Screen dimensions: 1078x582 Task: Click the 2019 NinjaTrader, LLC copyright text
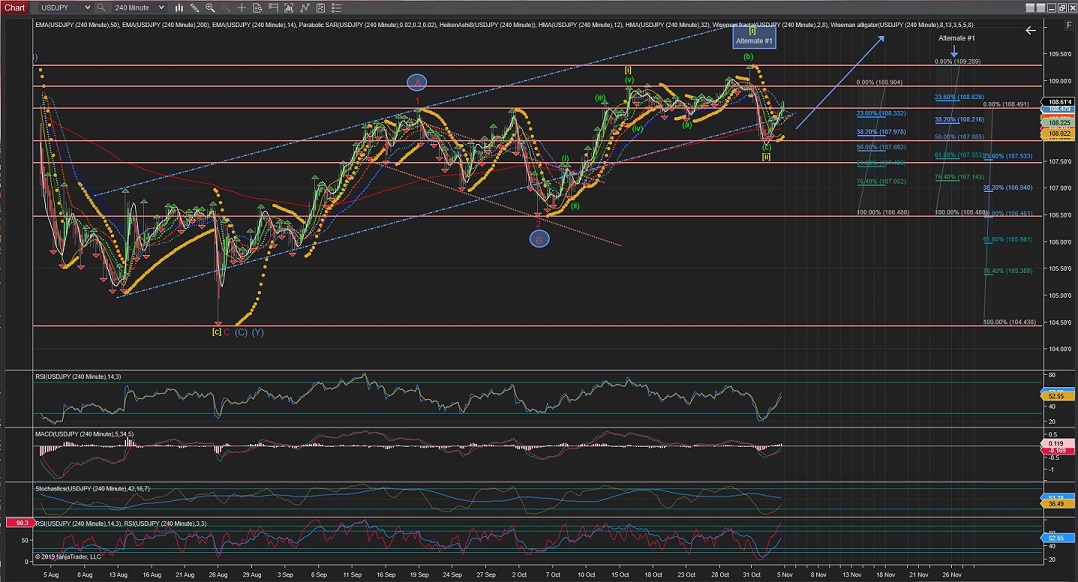68,557
